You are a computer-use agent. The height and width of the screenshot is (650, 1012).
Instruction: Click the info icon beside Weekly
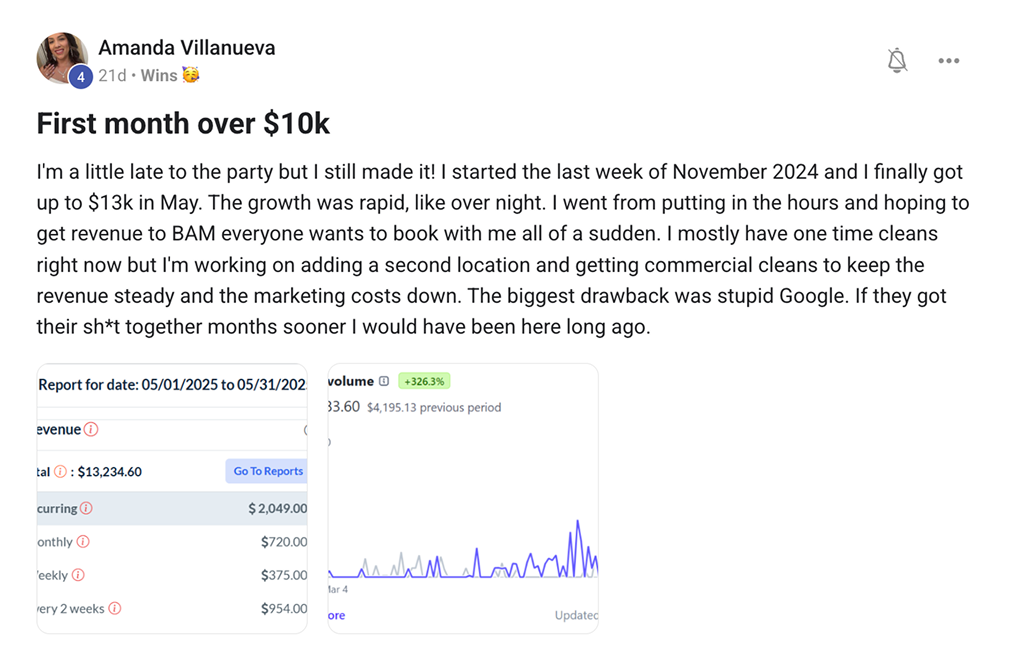(78, 575)
